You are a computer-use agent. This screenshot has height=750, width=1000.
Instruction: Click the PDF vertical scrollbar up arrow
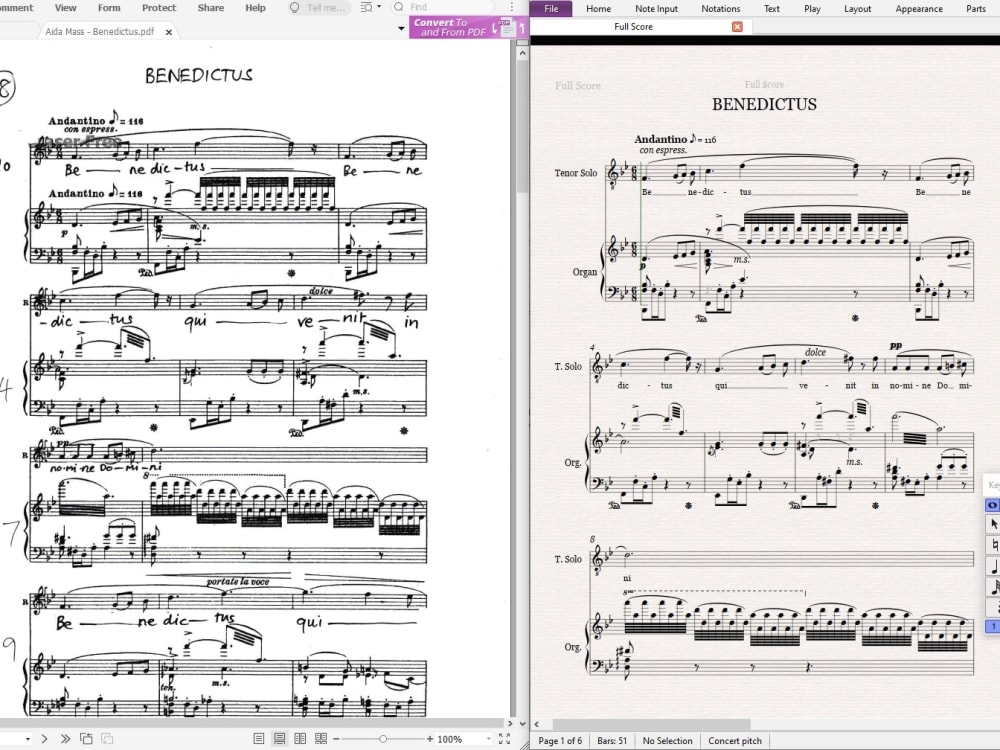tap(522, 53)
